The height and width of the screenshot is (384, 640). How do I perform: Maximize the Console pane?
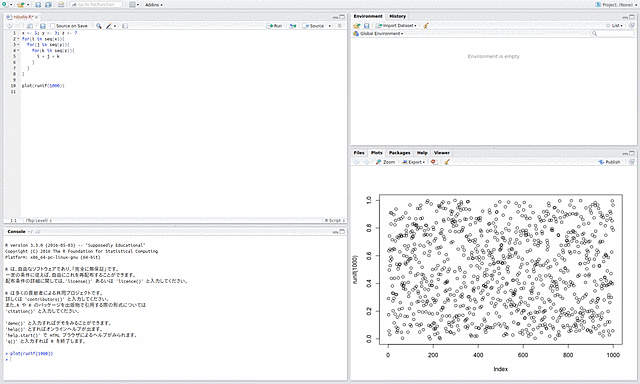click(x=342, y=231)
